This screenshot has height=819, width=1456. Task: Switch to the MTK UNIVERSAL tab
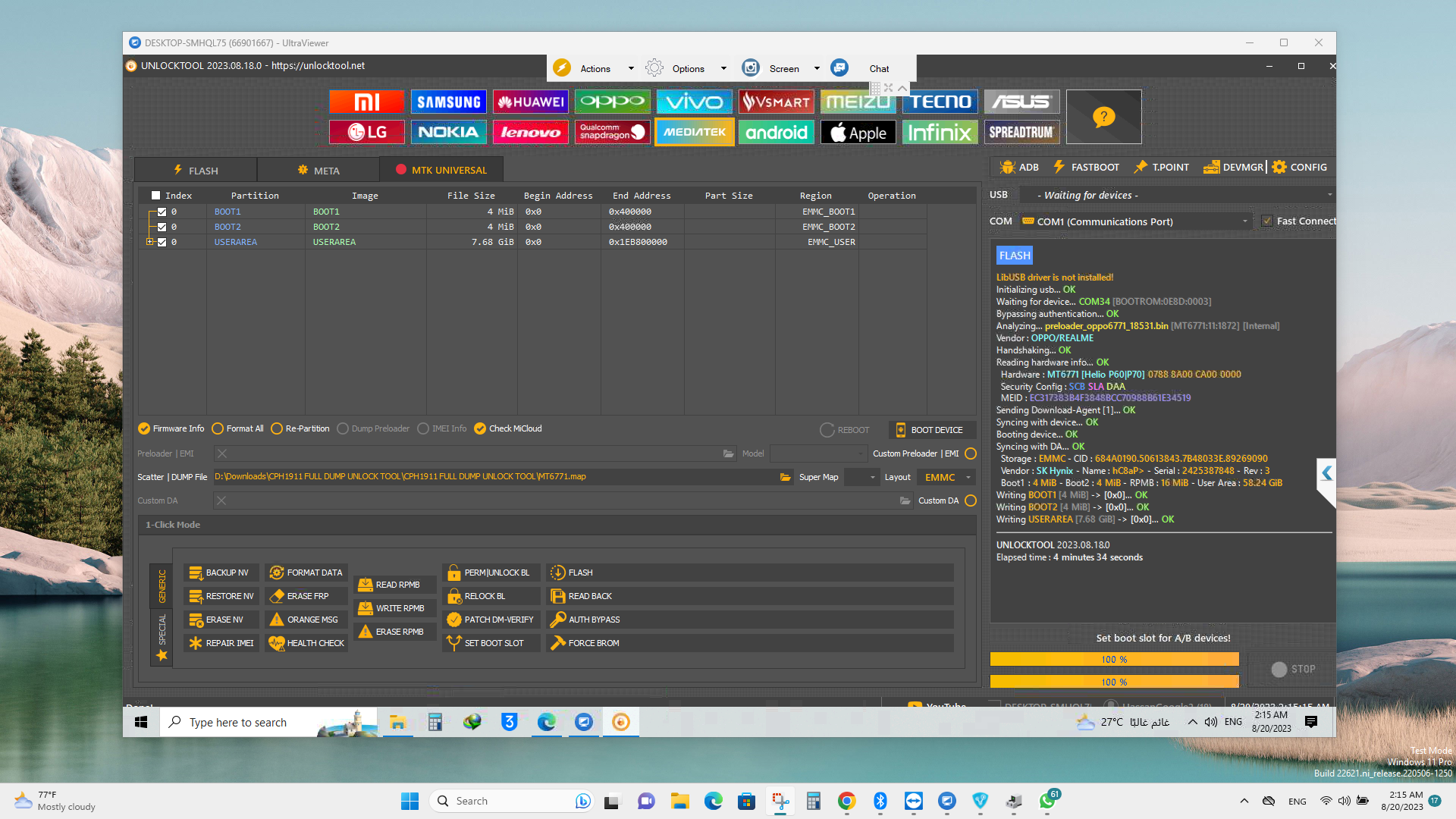pyautogui.click(x=441, y=170)
